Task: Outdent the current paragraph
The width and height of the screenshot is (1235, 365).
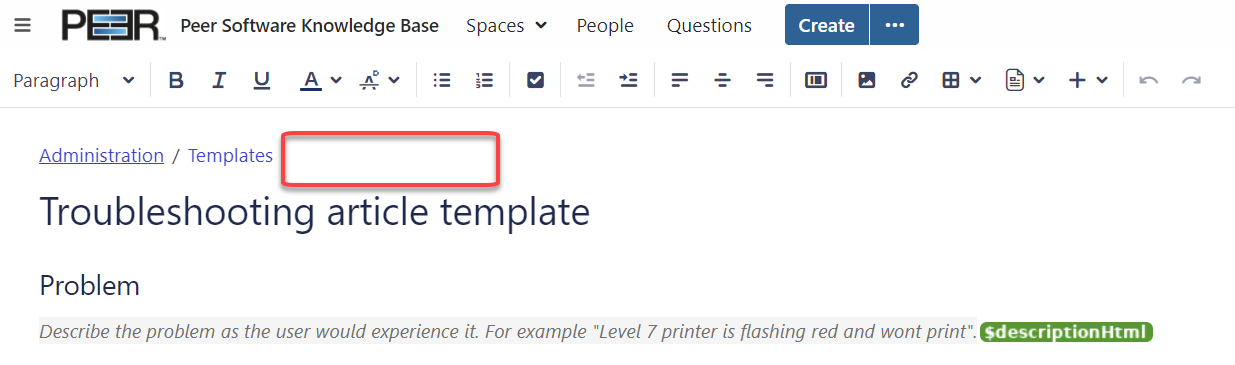Action: [586, 80]
